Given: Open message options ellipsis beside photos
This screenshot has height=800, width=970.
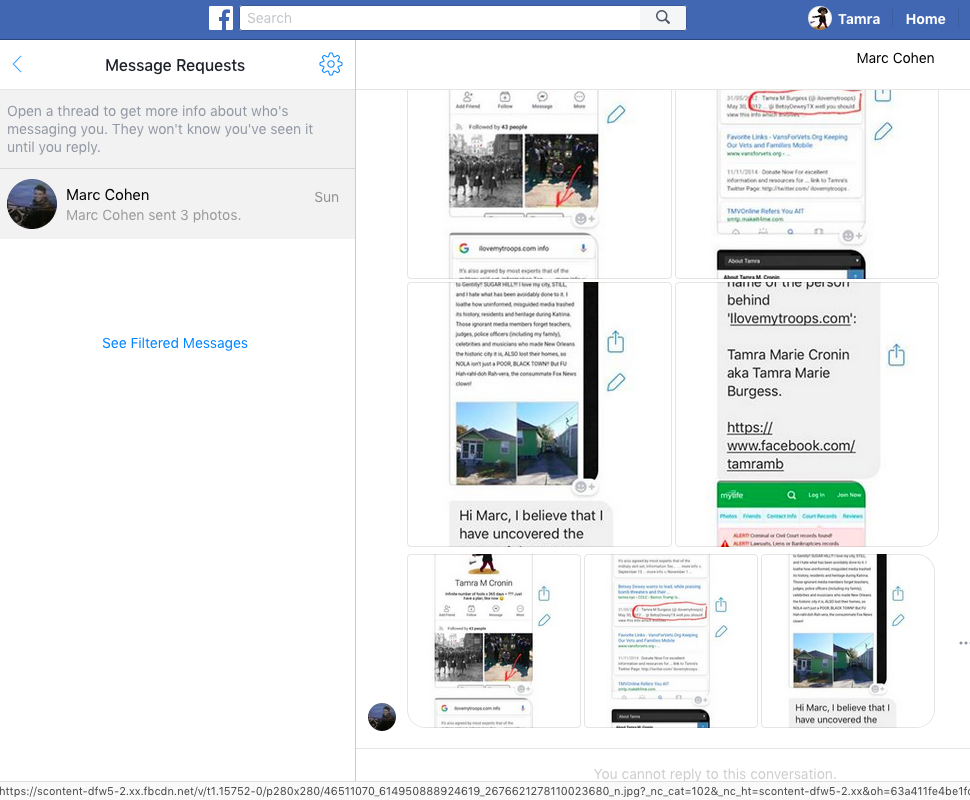Looking at the screenshot, I should coord(964,643).
